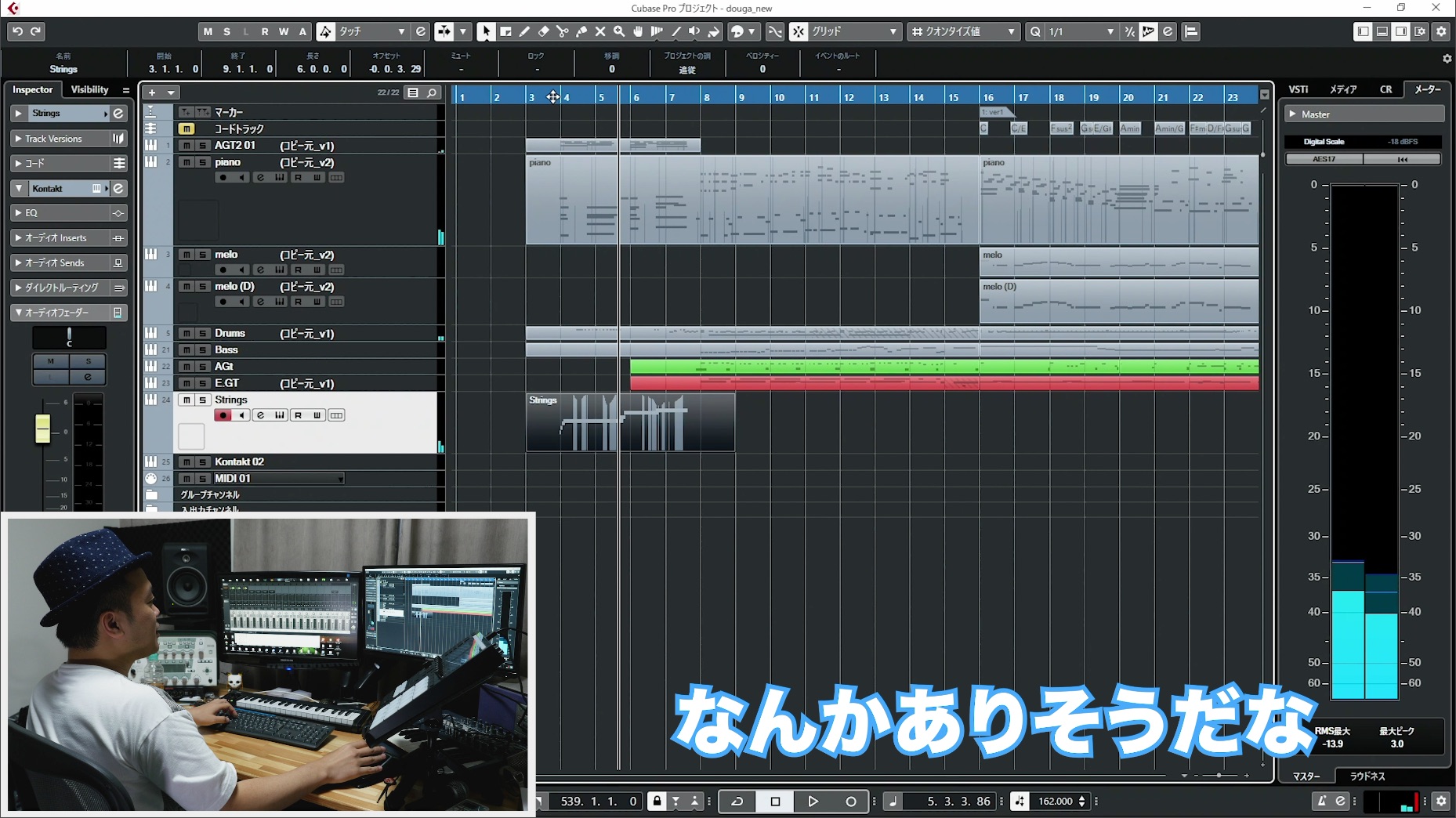1456x818 pixels.
Task: Expand the EQ inspector section
Action: pyautogui.click(x=19, y=213)
